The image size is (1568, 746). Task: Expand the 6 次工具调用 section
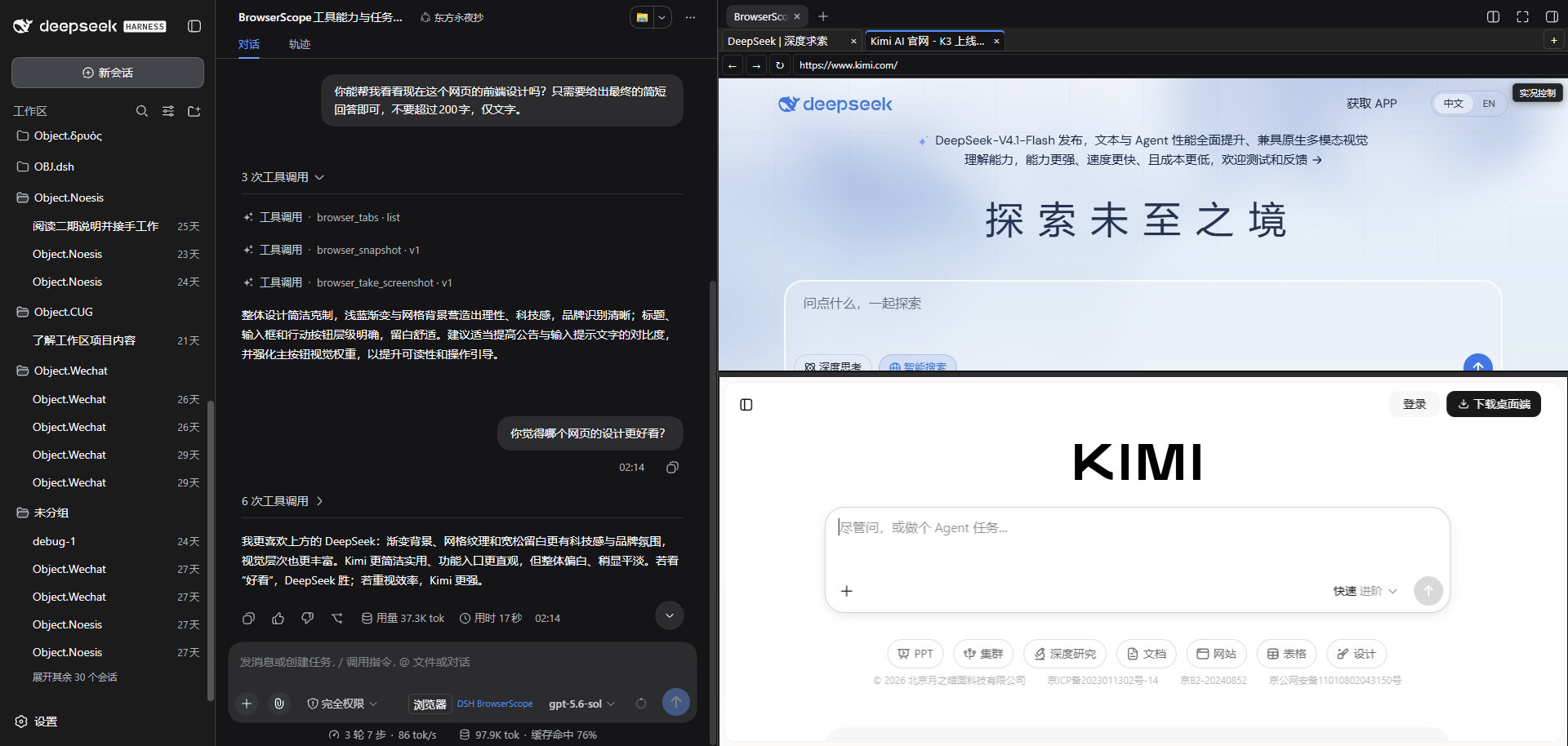click(x=283, y=501)
